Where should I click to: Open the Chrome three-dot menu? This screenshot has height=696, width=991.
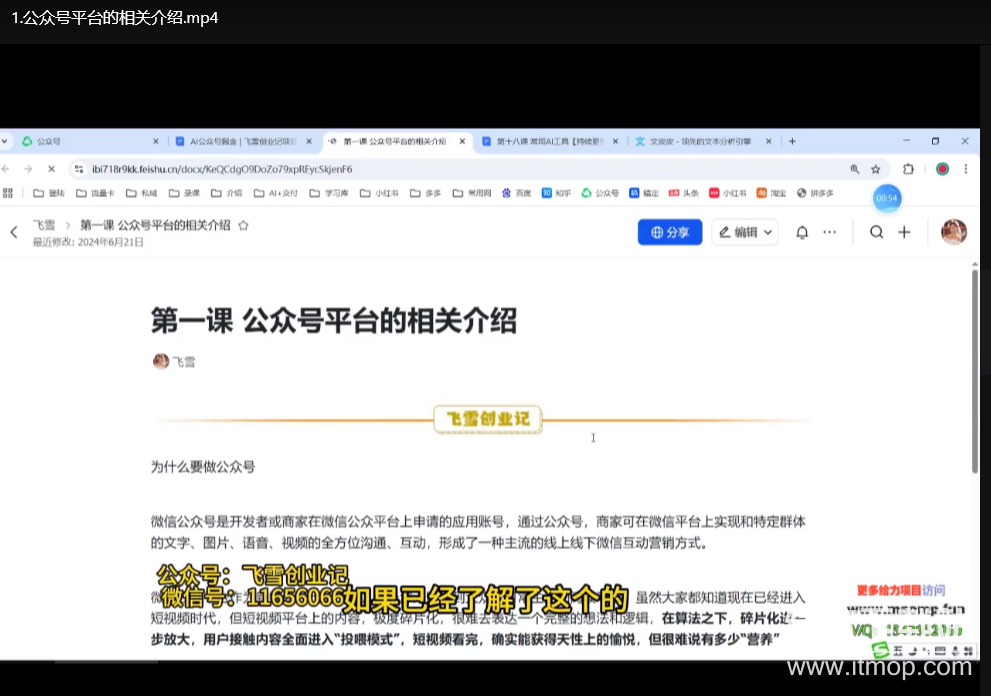pos(965,169)
